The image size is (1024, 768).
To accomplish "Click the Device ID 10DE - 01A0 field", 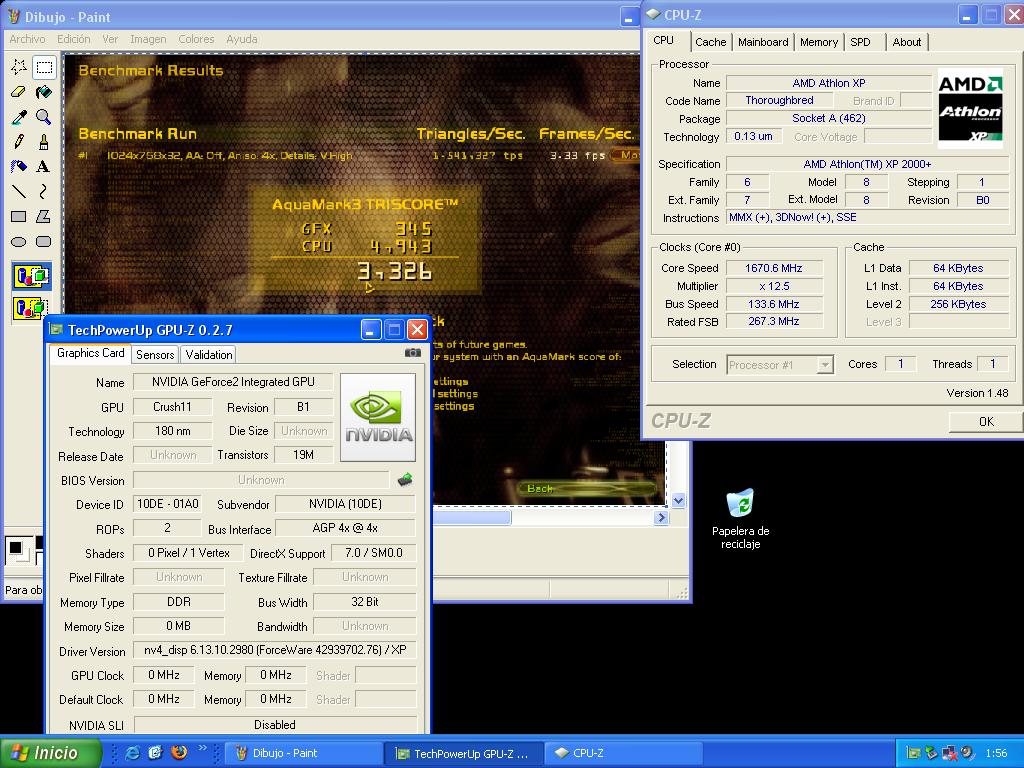I will 167,504.
